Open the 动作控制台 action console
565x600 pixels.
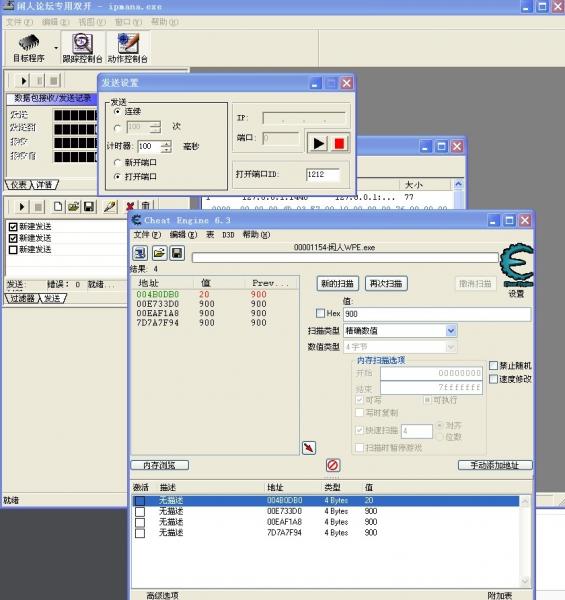click(x=127, y=48)
